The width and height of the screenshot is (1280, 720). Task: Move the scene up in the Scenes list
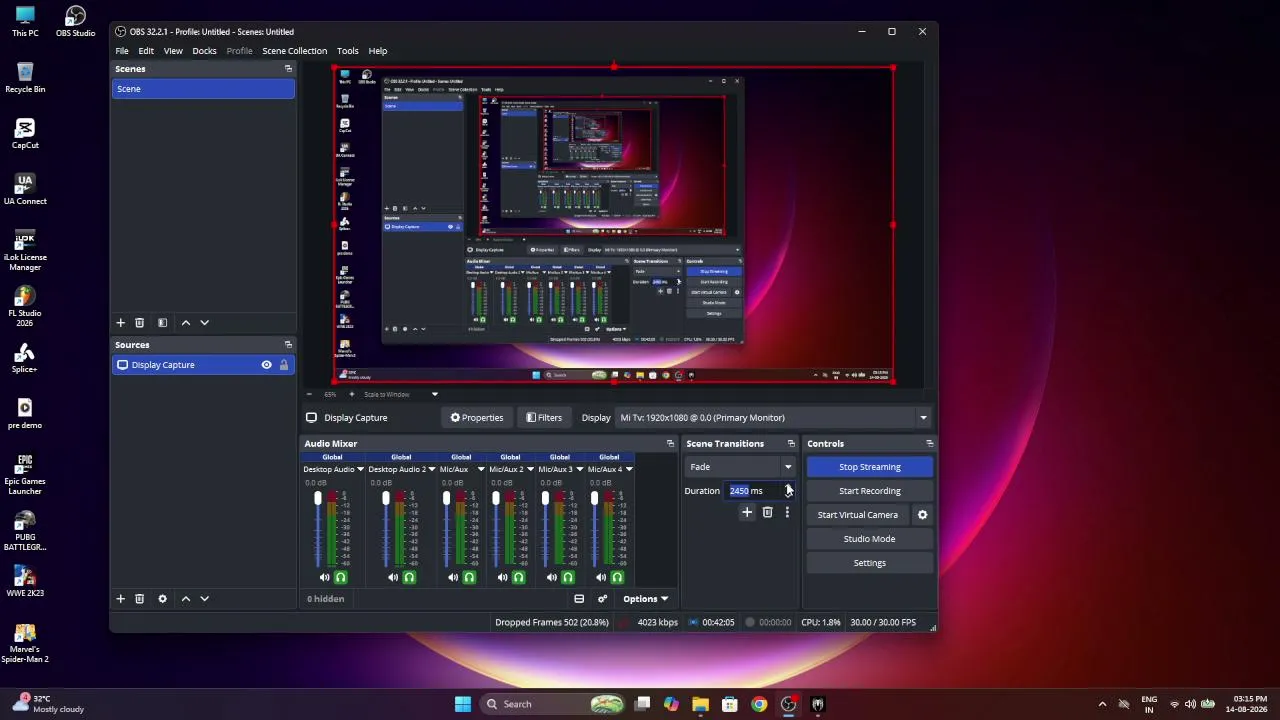[x=186, y=323]
